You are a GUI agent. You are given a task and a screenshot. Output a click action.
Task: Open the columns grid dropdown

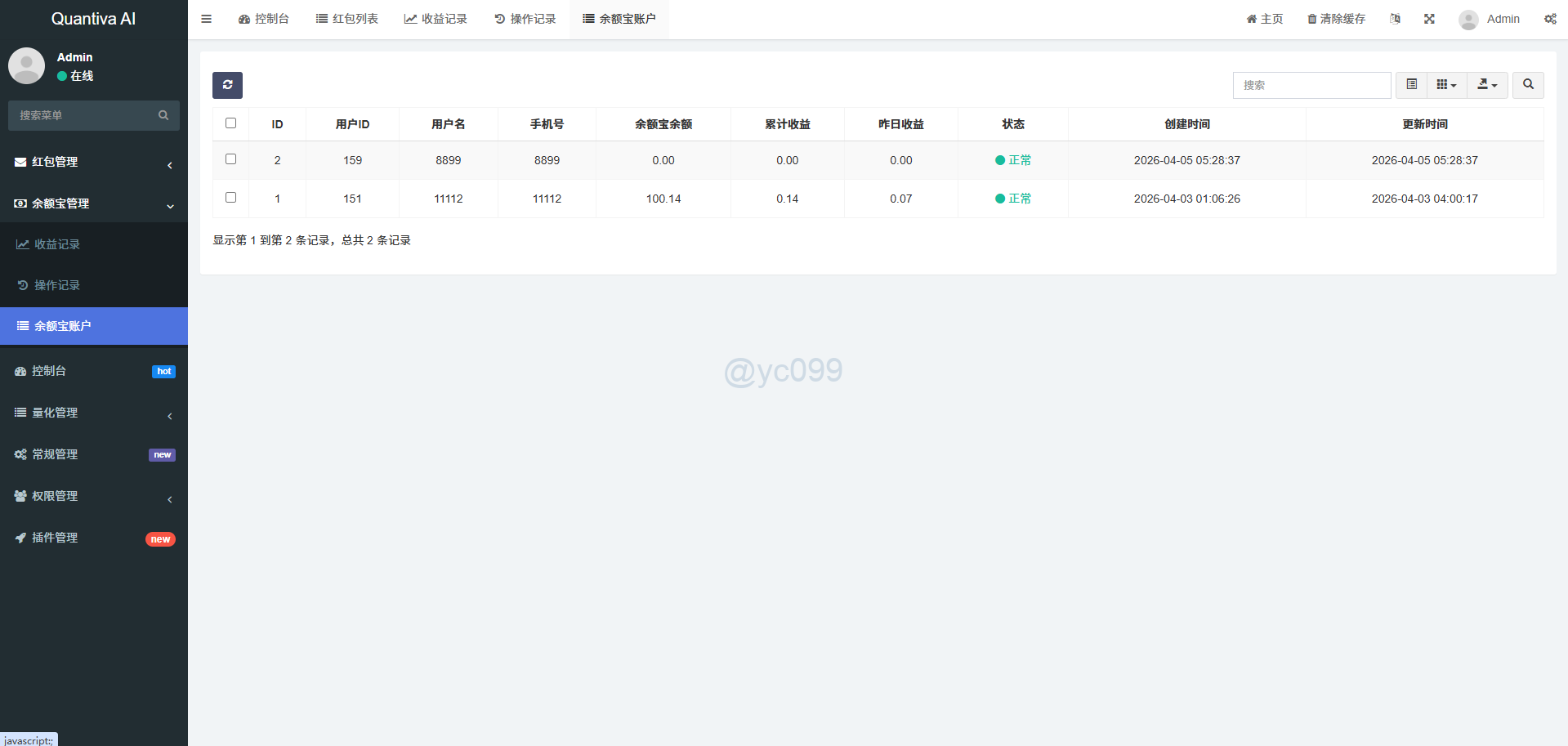[x=1446, y=85]
